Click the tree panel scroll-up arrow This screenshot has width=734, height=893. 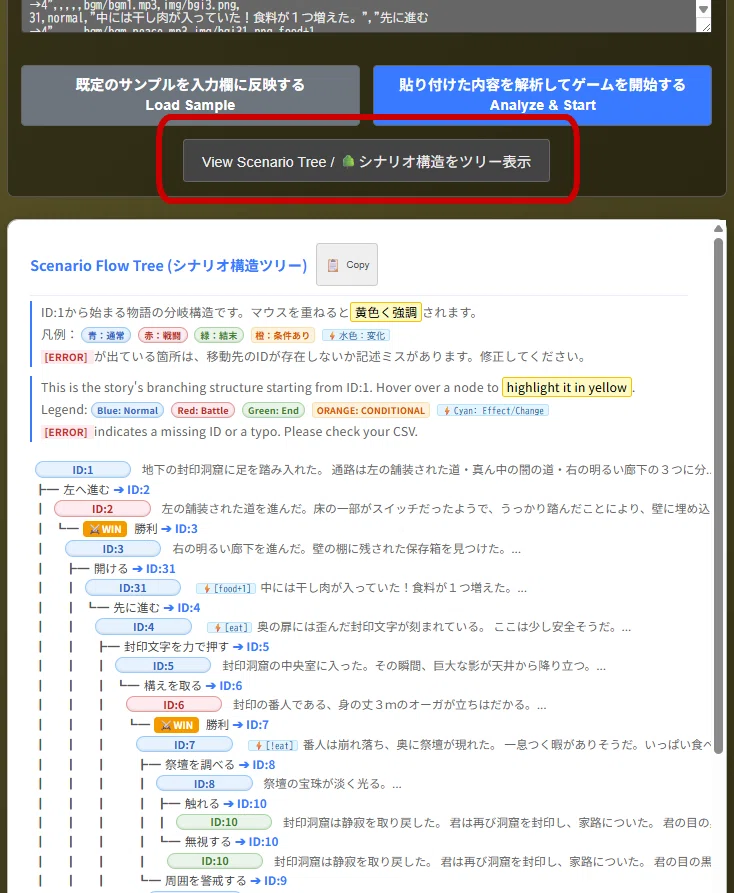point(718,228)
